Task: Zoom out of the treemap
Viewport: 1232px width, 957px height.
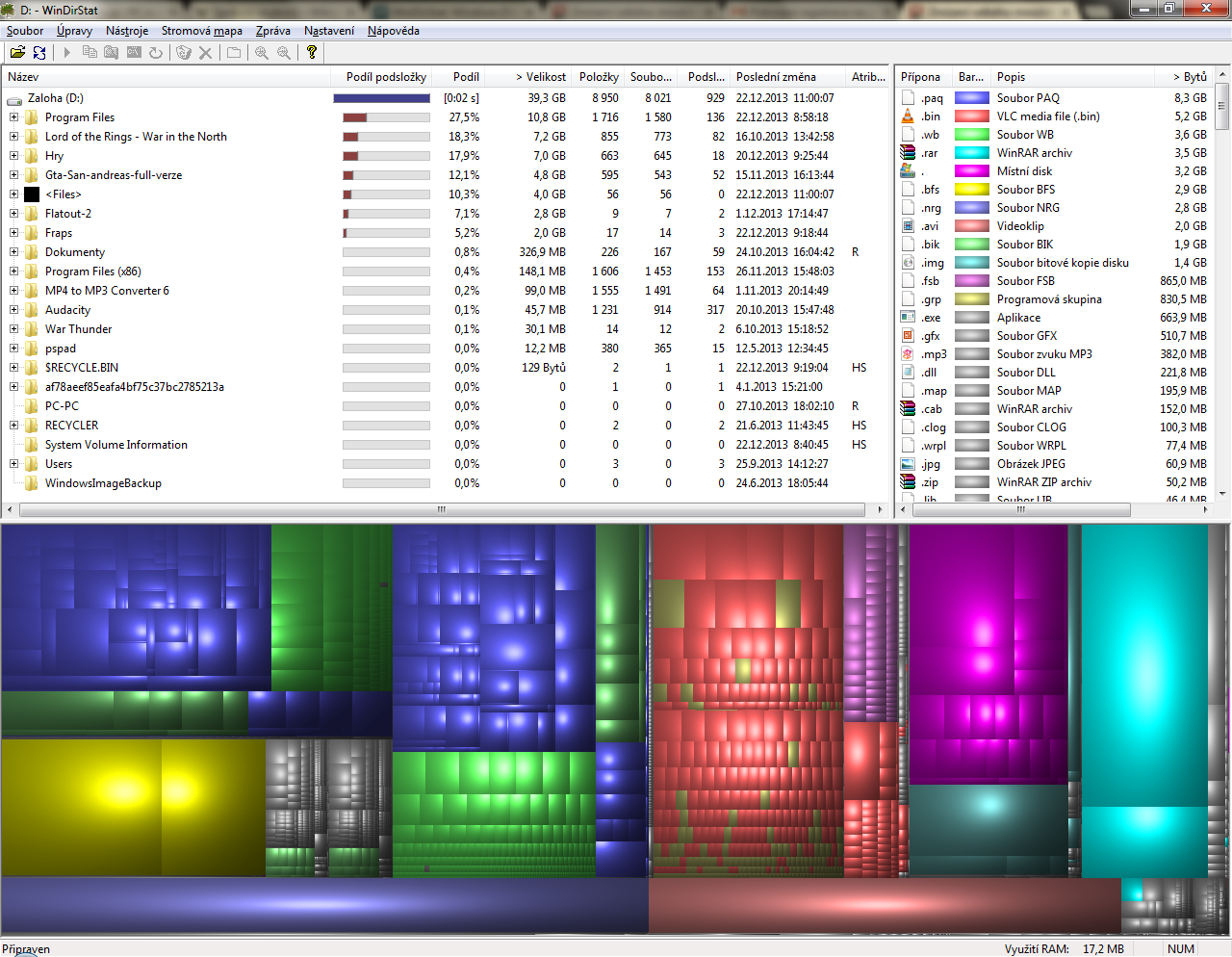Action: [284, 53]
